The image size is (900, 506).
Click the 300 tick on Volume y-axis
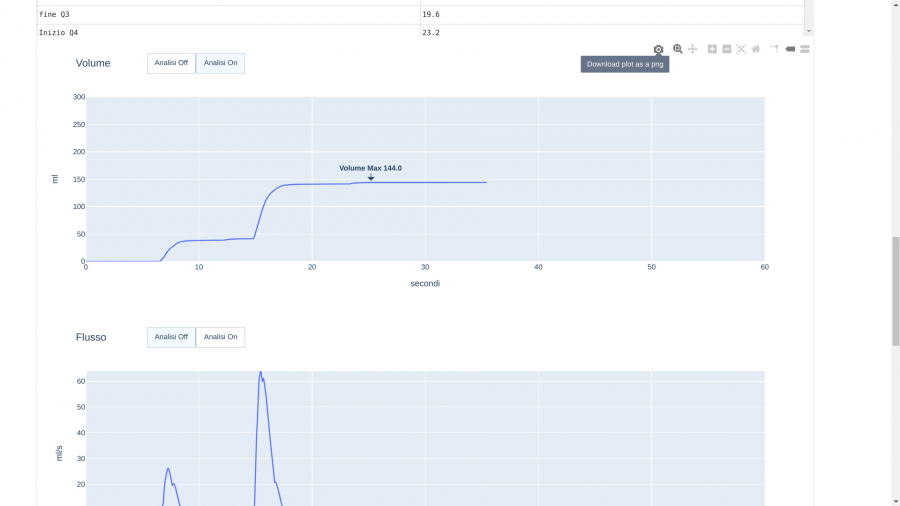point(79,97)
